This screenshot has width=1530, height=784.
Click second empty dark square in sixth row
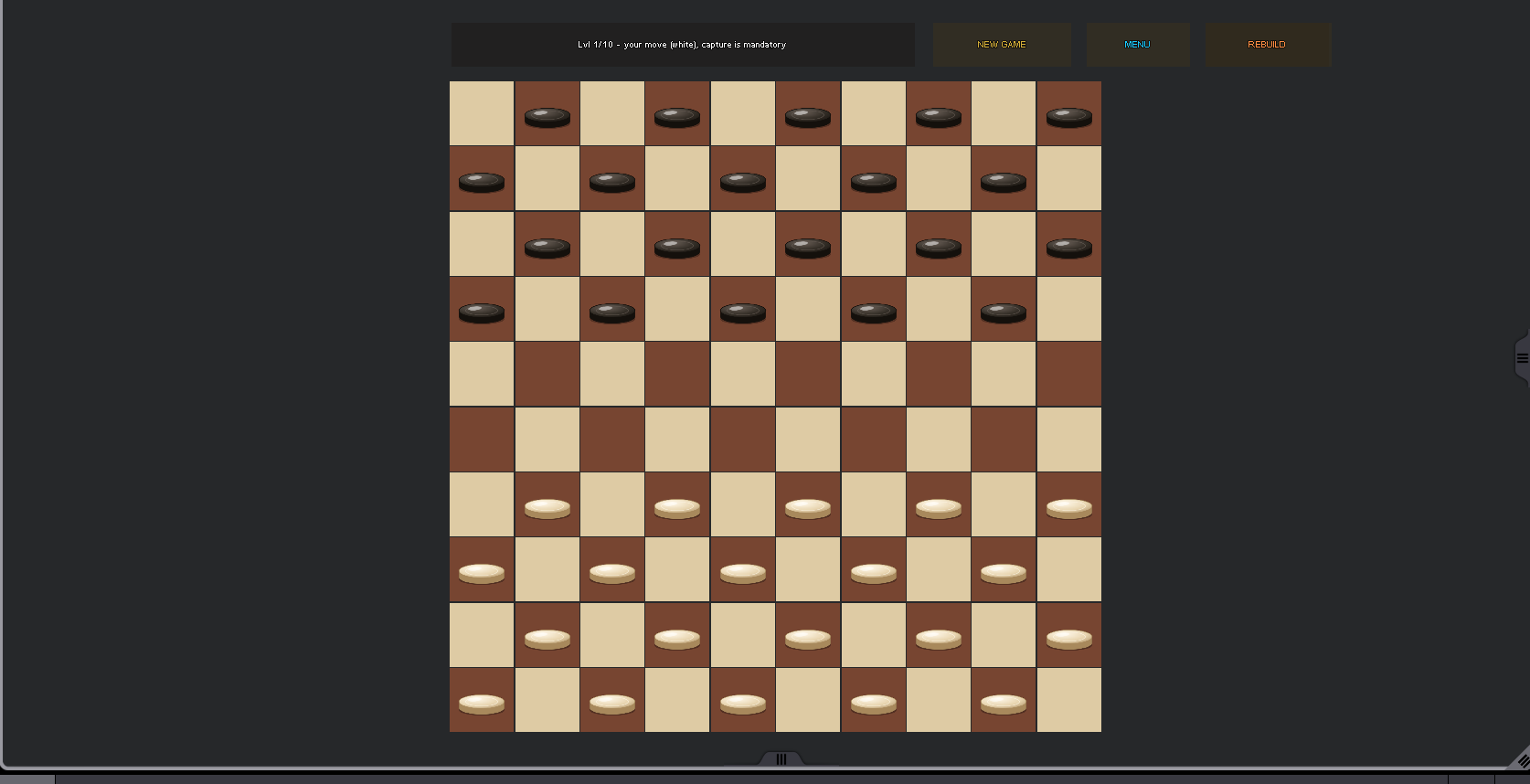coord(612,440)
